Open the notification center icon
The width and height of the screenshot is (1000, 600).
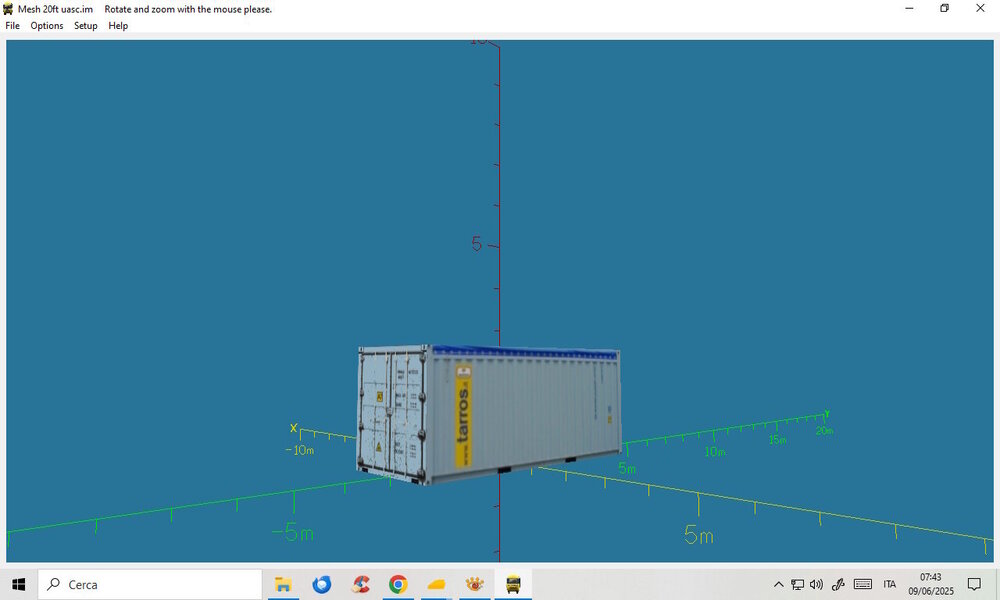pos(974,584)
